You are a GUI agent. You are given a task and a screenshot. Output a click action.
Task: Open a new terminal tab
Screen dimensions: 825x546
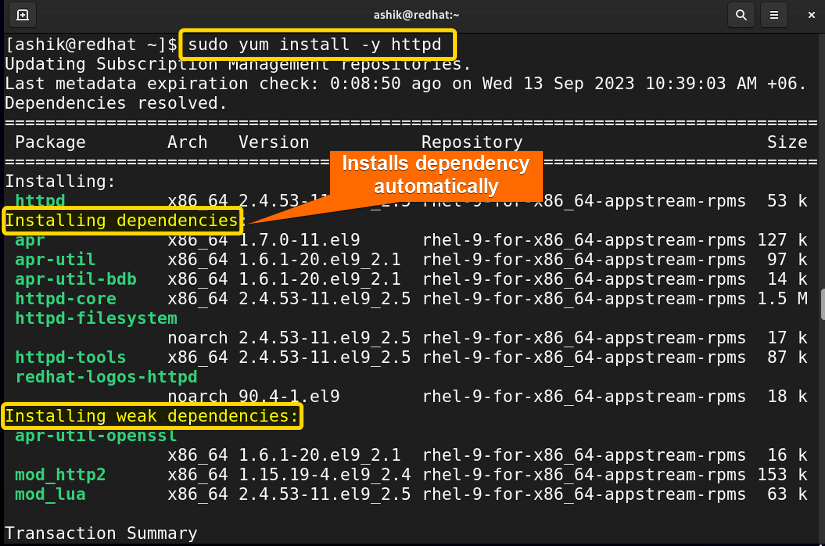click(x=23, y=15)
